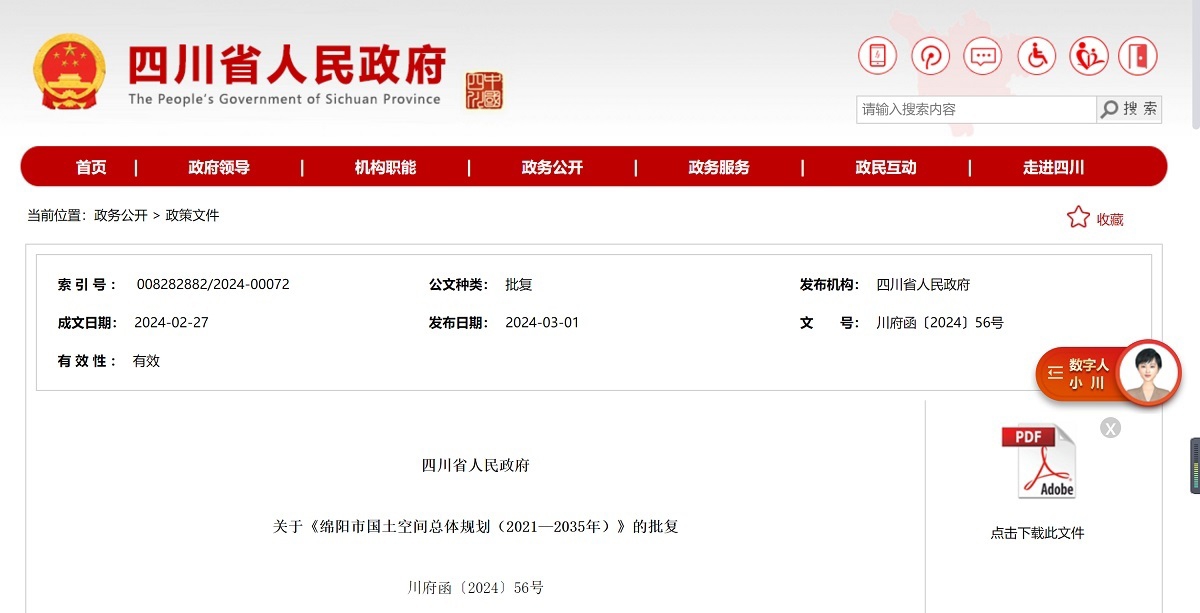1200x613 pixels.
Task: Click the 点击下载此文件 download link
Action: tap(1037, 533)
